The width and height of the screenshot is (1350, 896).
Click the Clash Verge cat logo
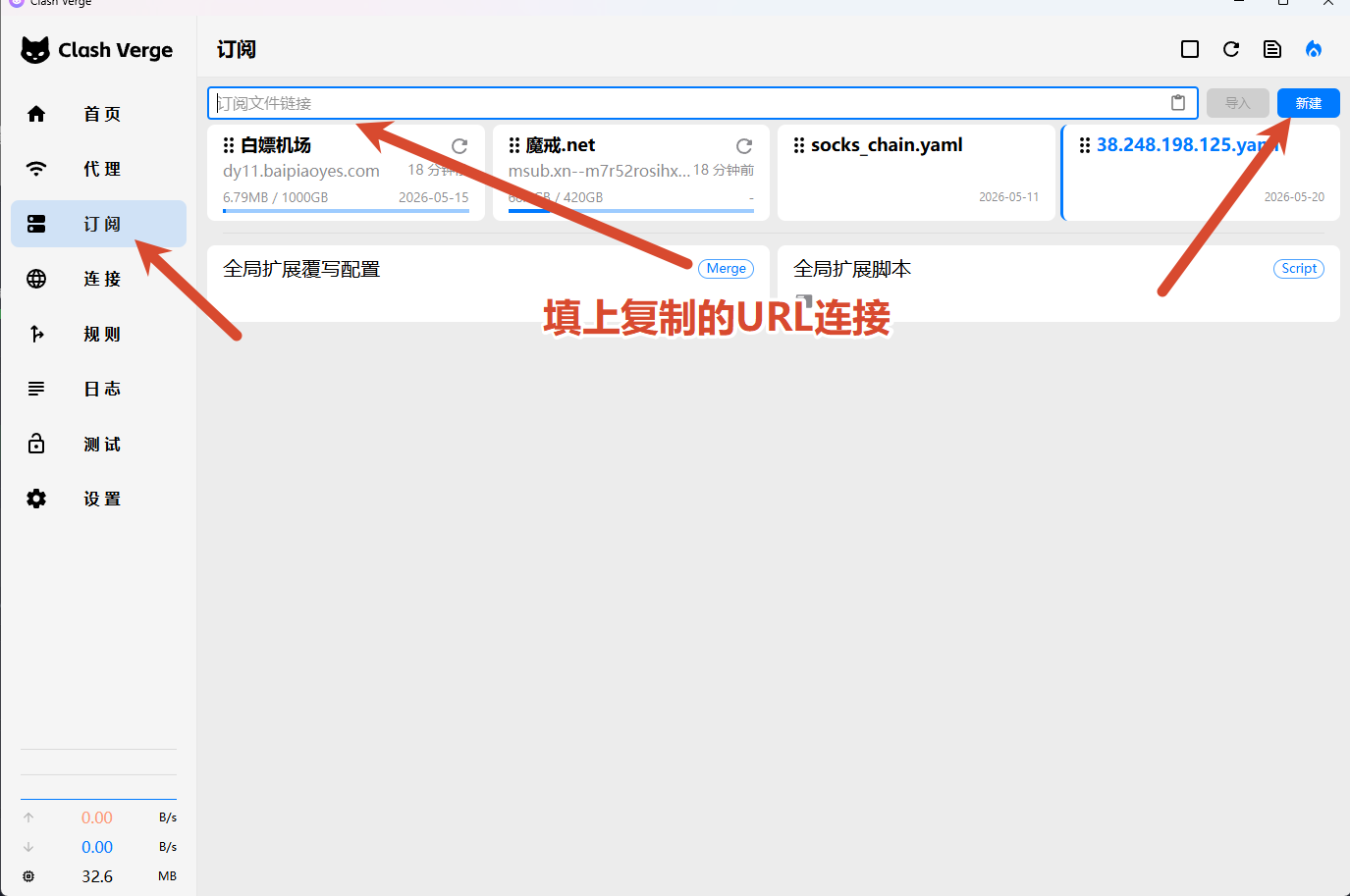35,50
